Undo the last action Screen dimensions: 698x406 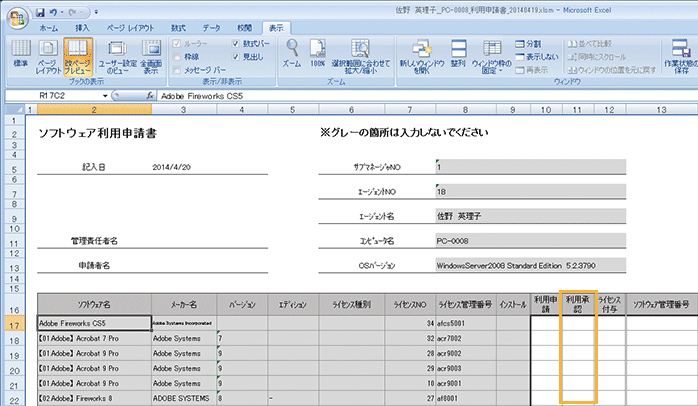click(x=53, y=12)
